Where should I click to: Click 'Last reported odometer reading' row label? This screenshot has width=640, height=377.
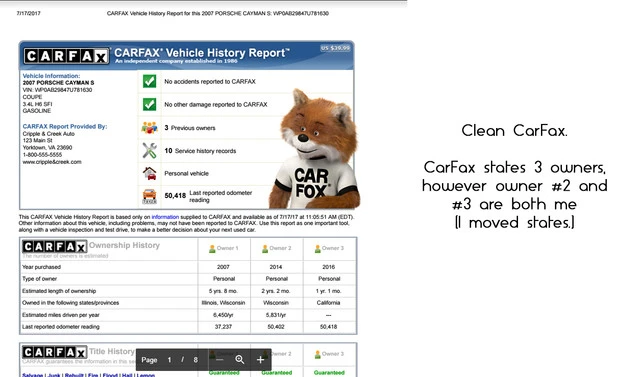(61, 327)
